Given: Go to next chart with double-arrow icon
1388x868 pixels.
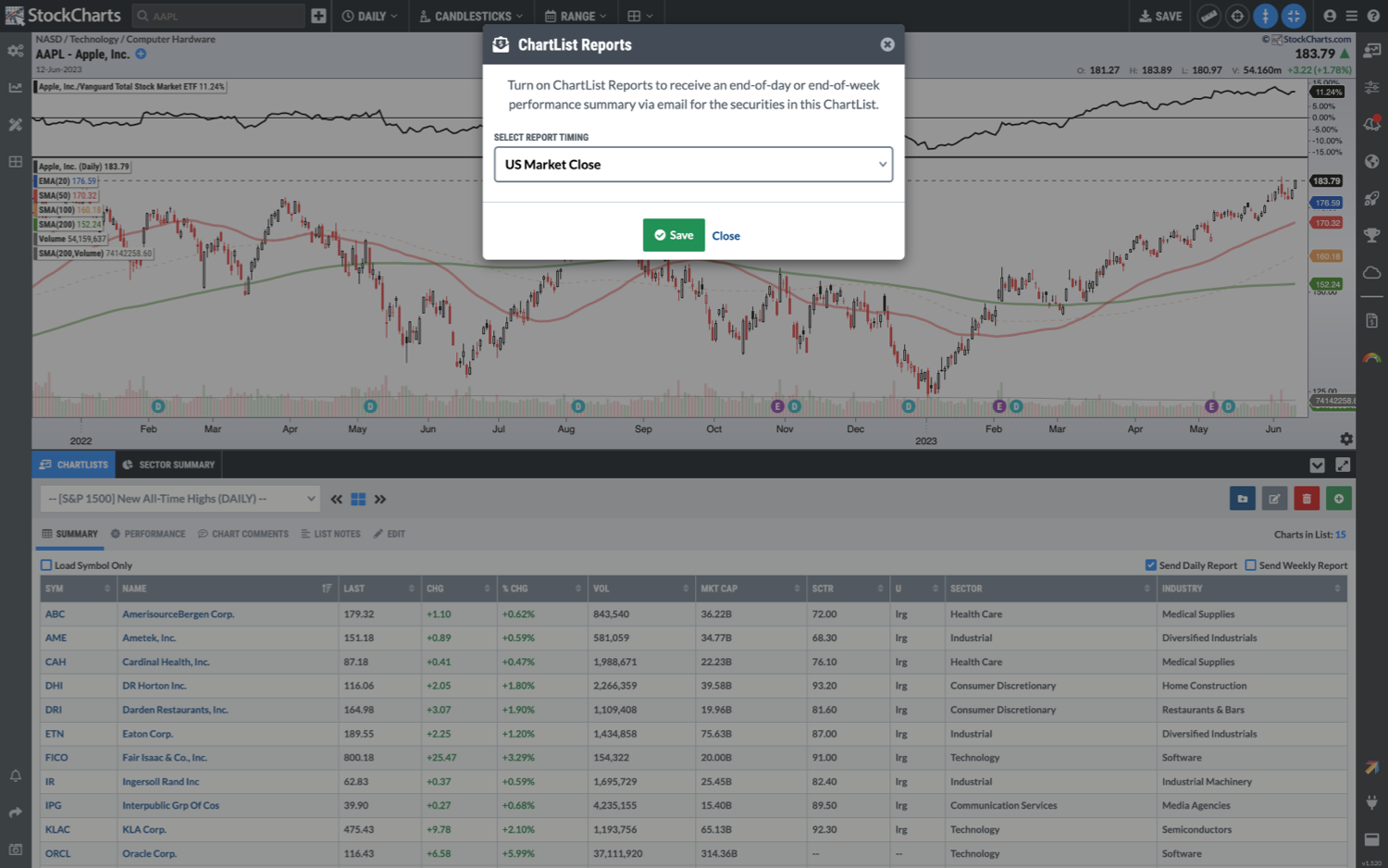Looking at the screenshot, I should tap(380, 500).
